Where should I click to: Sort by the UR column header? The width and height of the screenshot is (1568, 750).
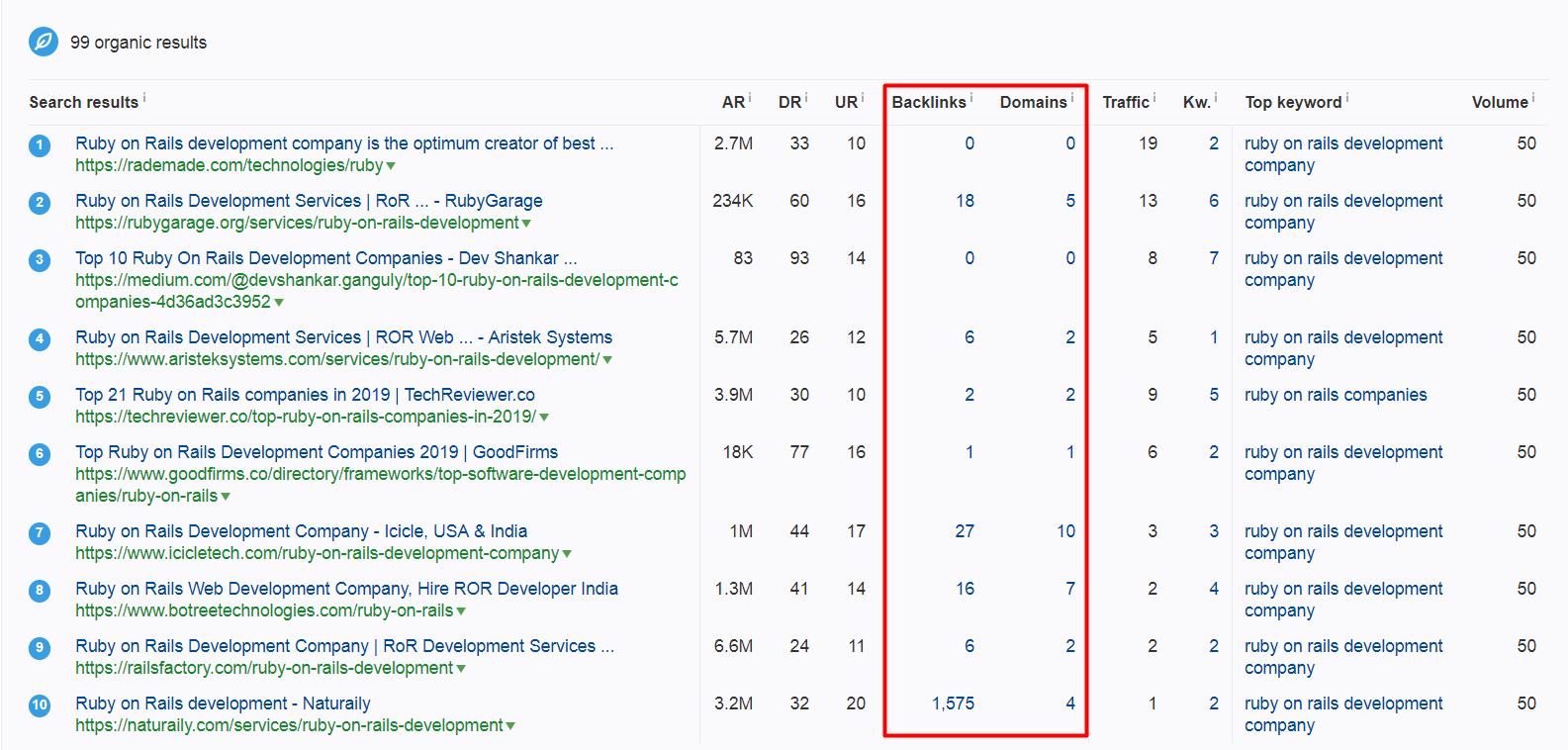click(846, 102)
